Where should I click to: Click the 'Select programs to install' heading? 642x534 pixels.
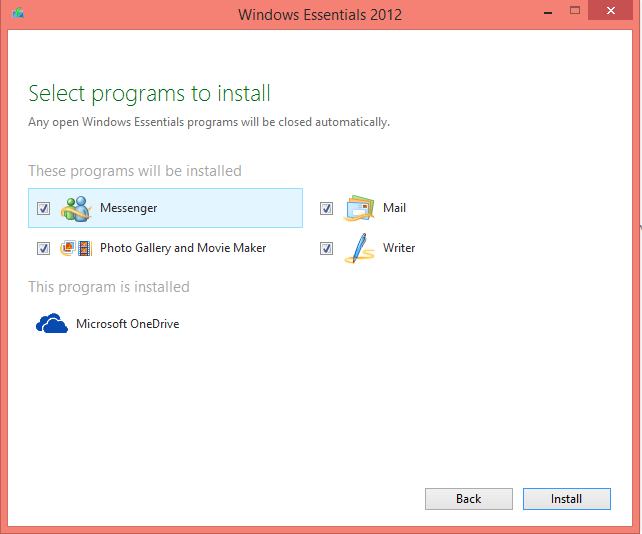click(x=149, y=94)
